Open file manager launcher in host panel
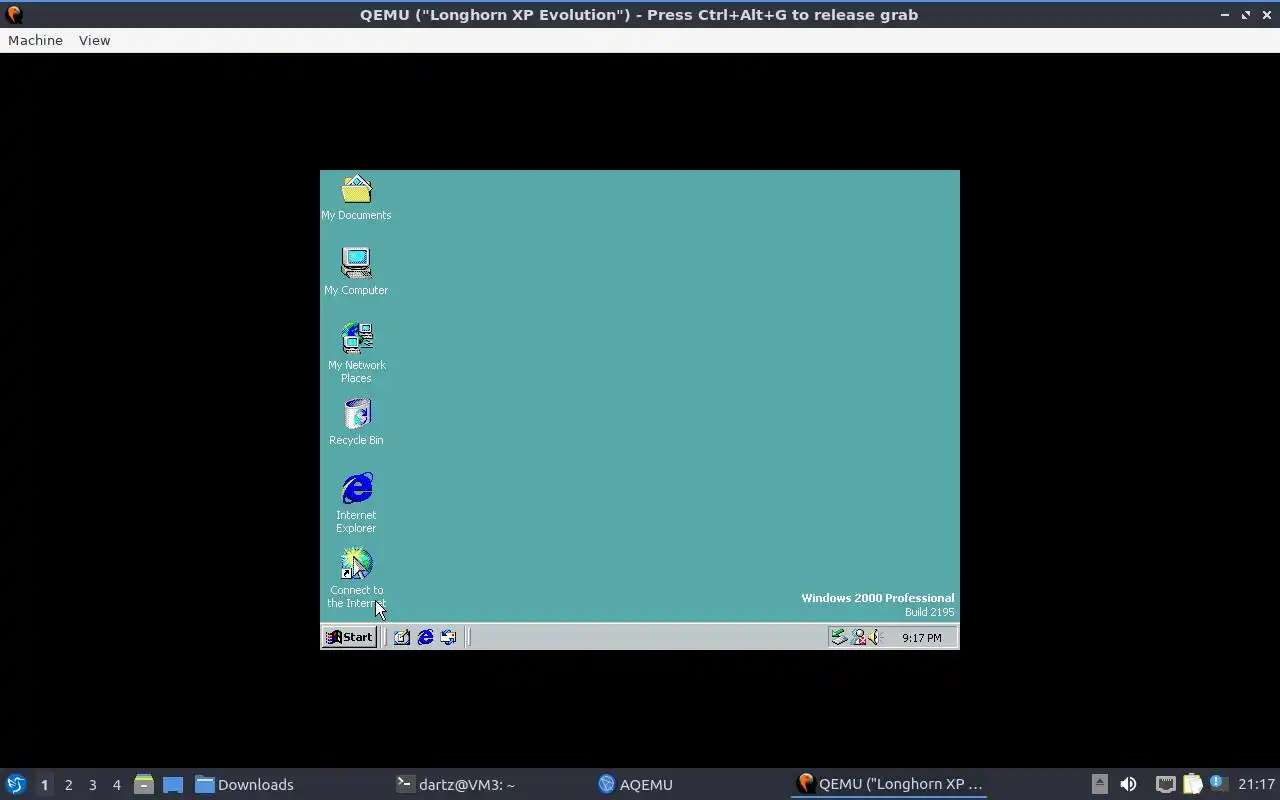 tap(144, 784)
